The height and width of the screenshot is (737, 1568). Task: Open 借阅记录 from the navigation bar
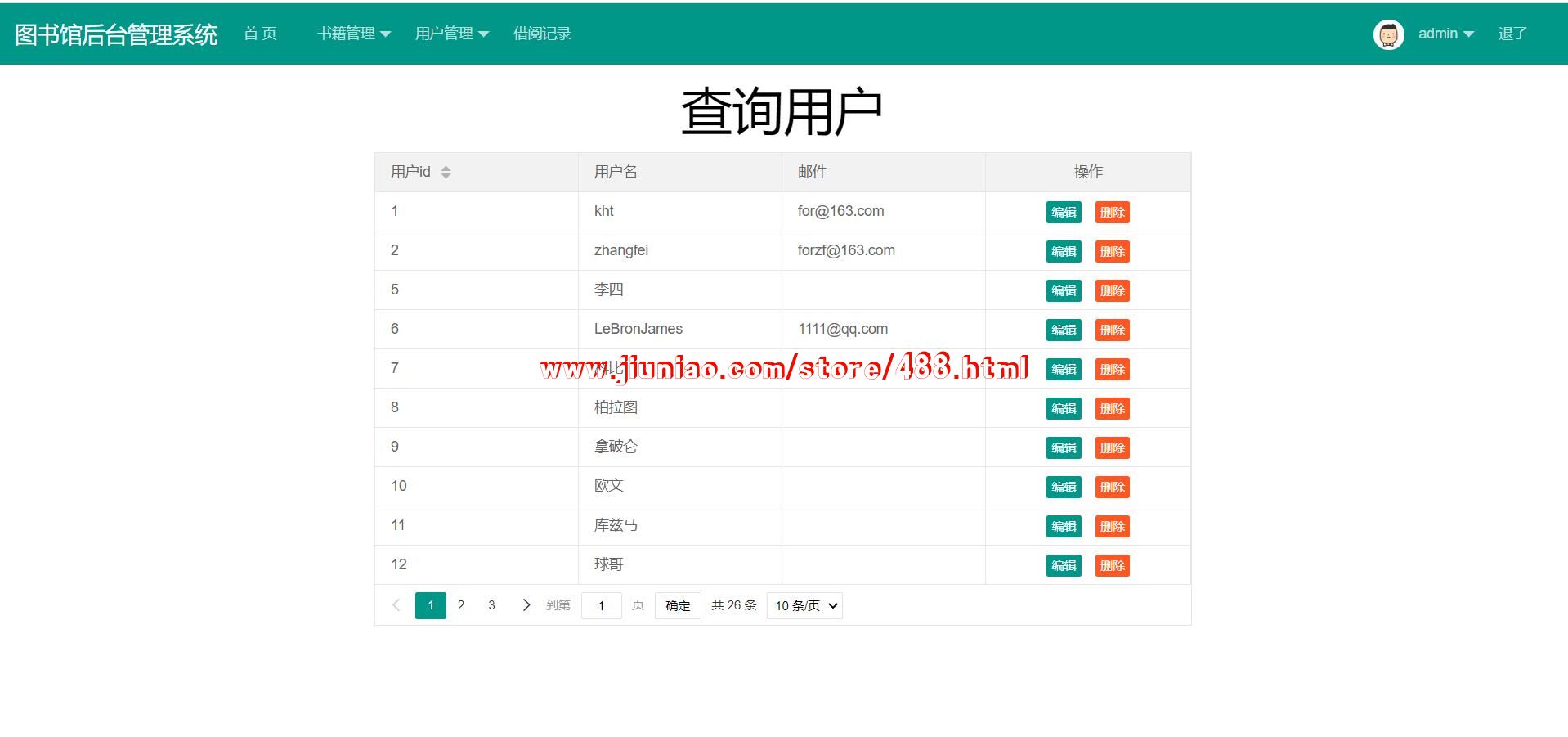click(x=542, y=34)
